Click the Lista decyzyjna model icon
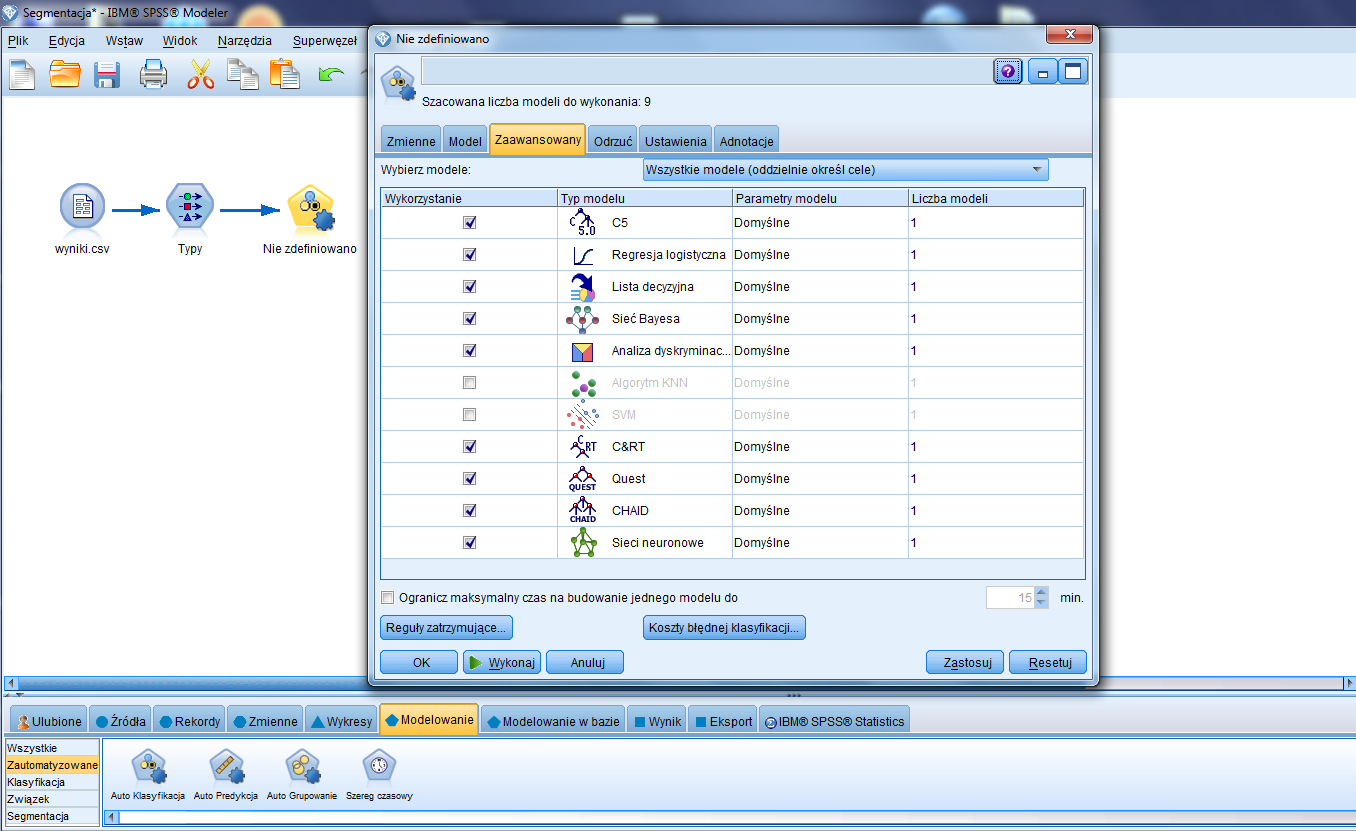This screenshot has height=831, width=1356. [x=582, y=287]
